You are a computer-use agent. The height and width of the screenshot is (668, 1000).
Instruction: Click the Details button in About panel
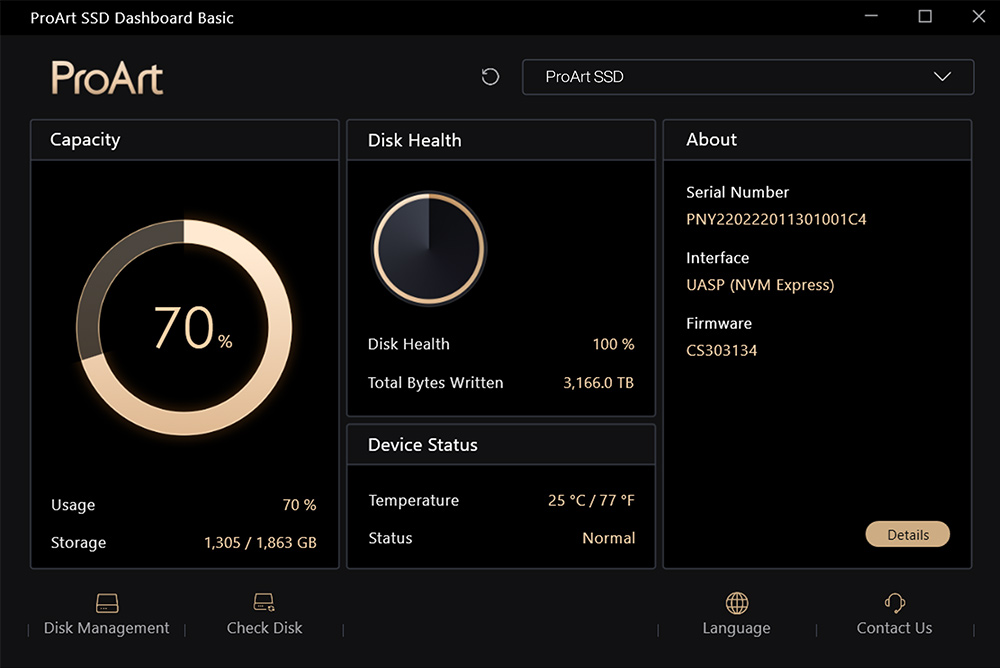tap(908, 535)
